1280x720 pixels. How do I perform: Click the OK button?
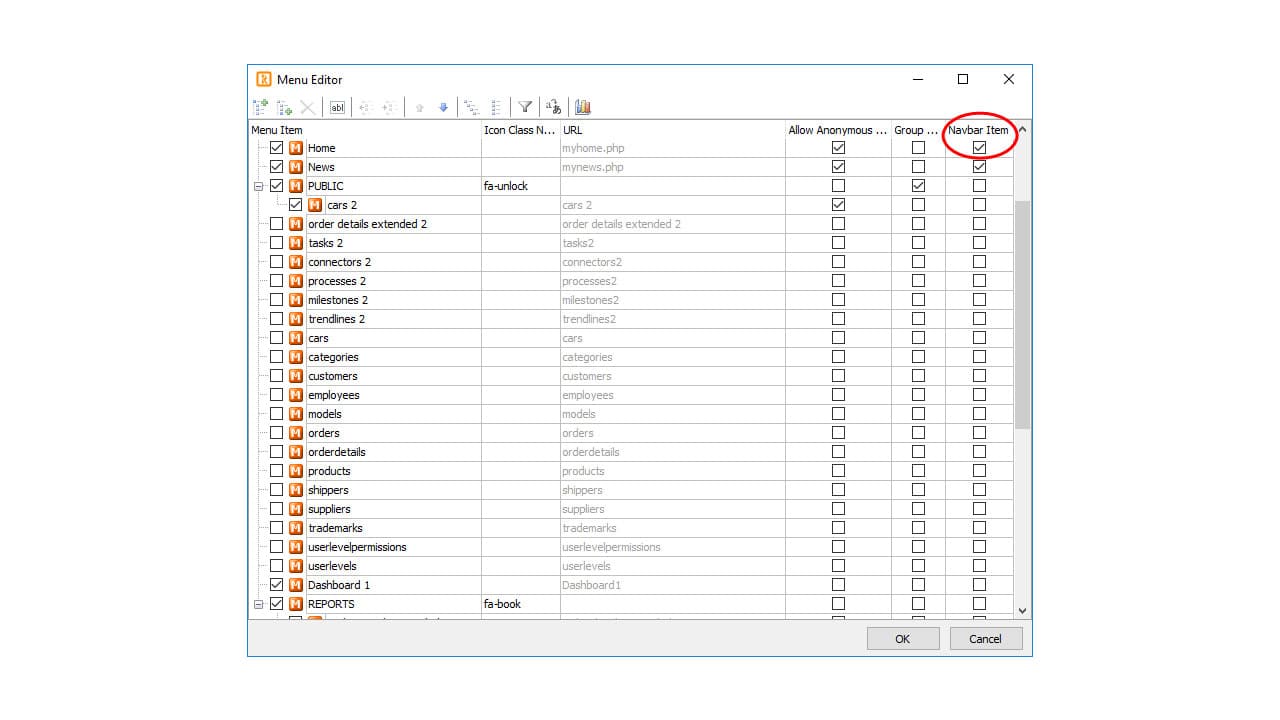point(902,638)
